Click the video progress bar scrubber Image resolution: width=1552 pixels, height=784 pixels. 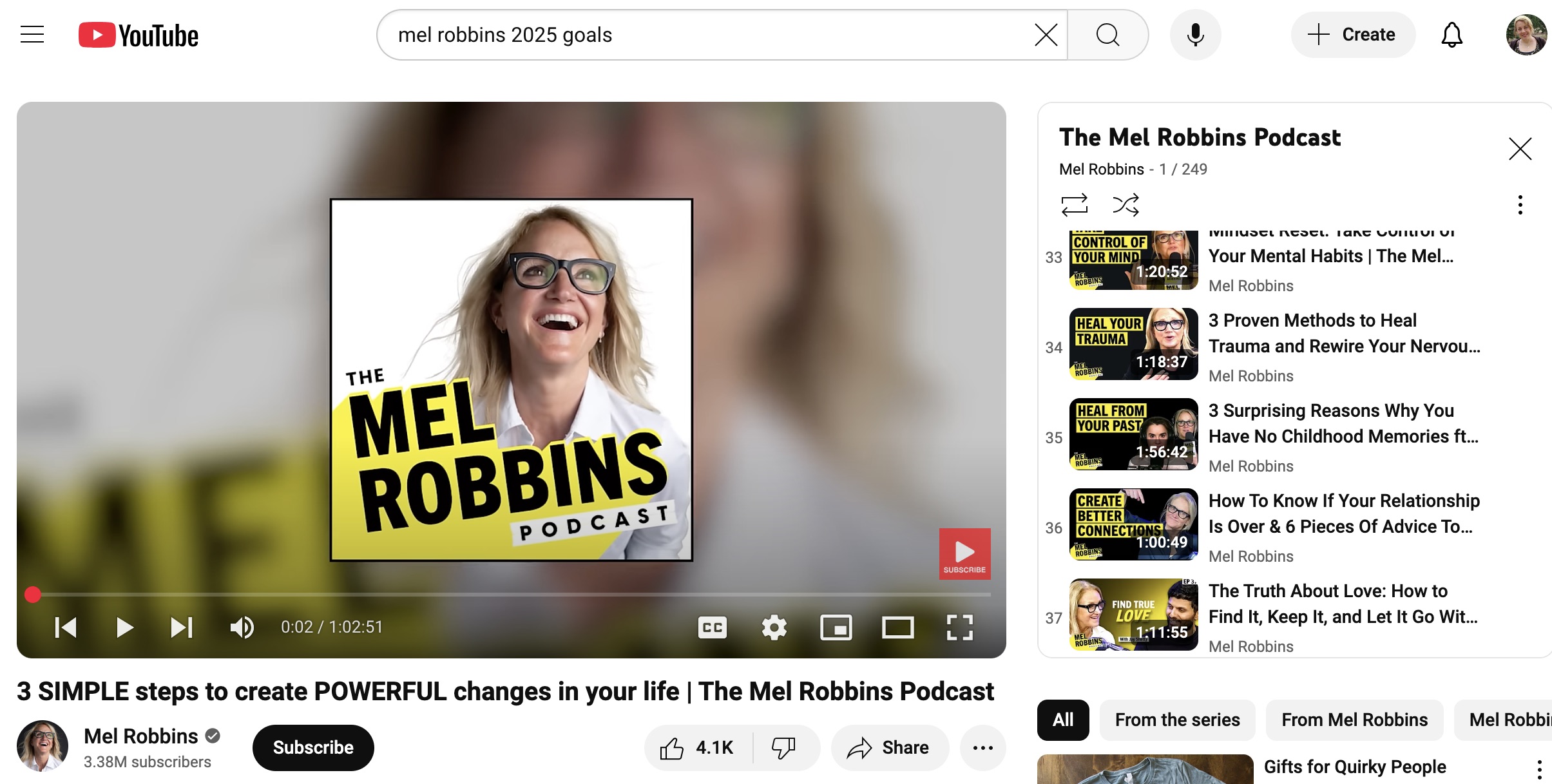click(x=33, y=594)
